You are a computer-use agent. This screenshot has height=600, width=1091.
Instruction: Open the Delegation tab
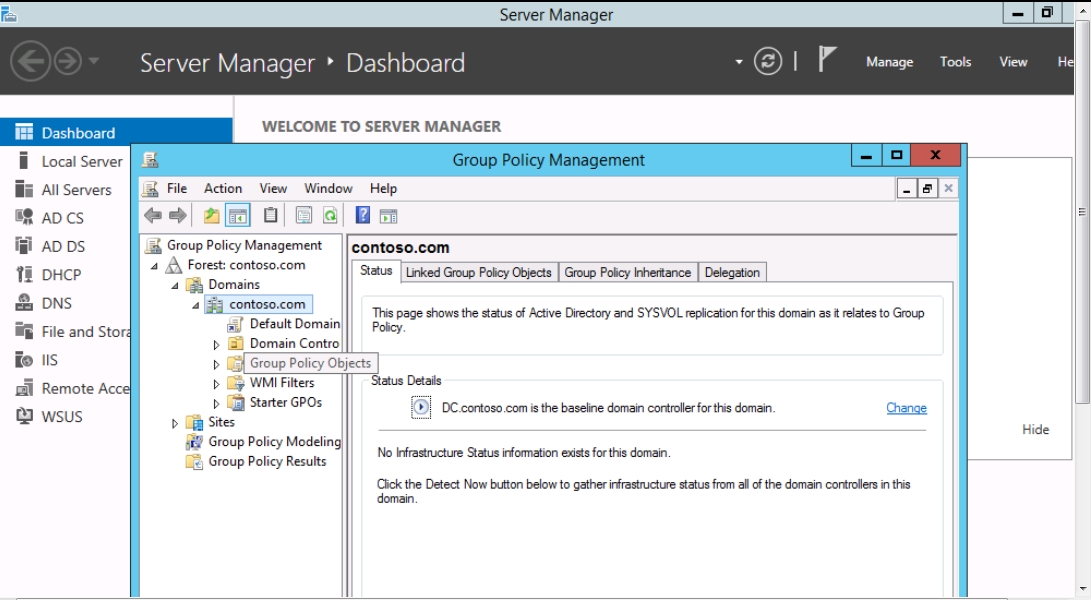pyautogui.click(x=732, y=272)
